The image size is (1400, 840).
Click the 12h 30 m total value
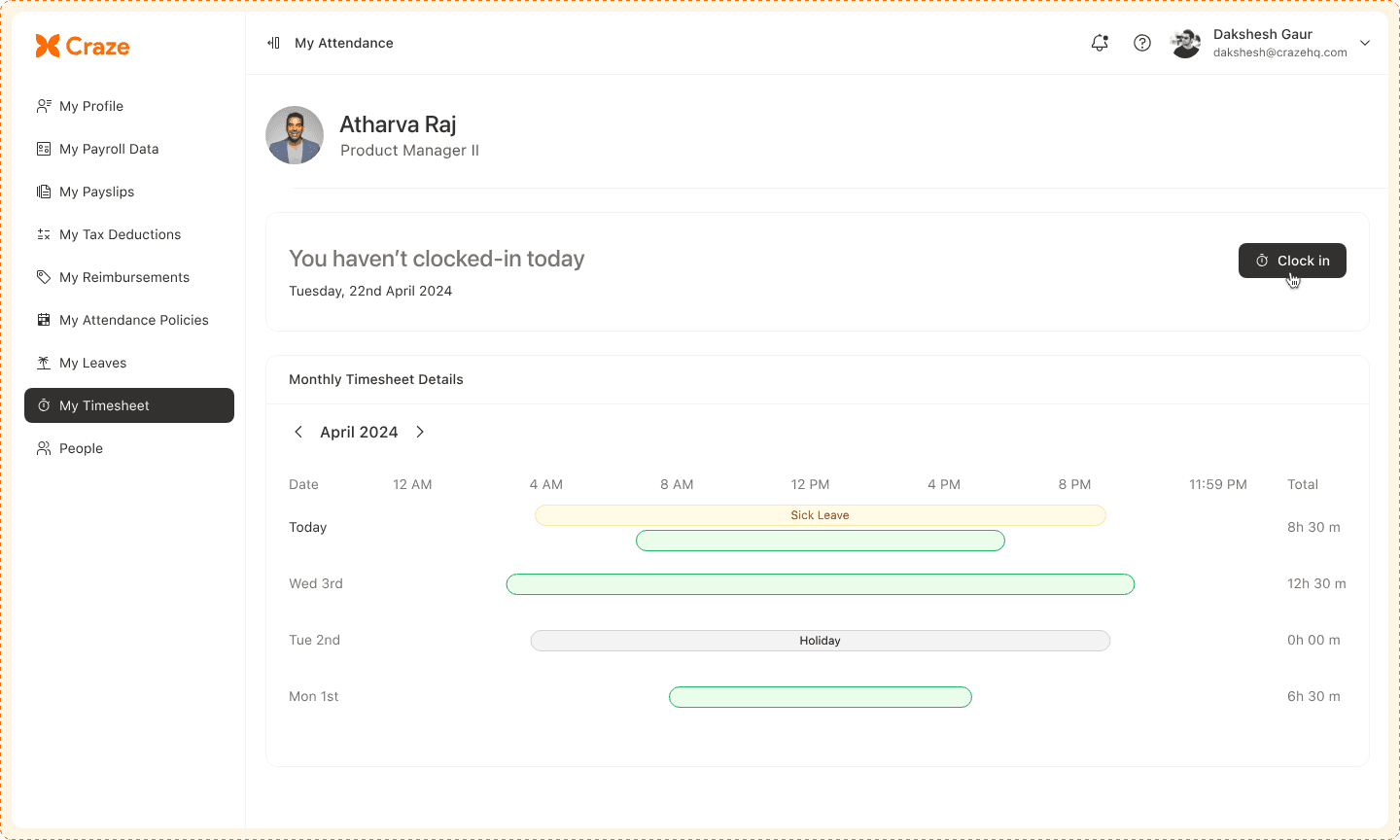1316,583
